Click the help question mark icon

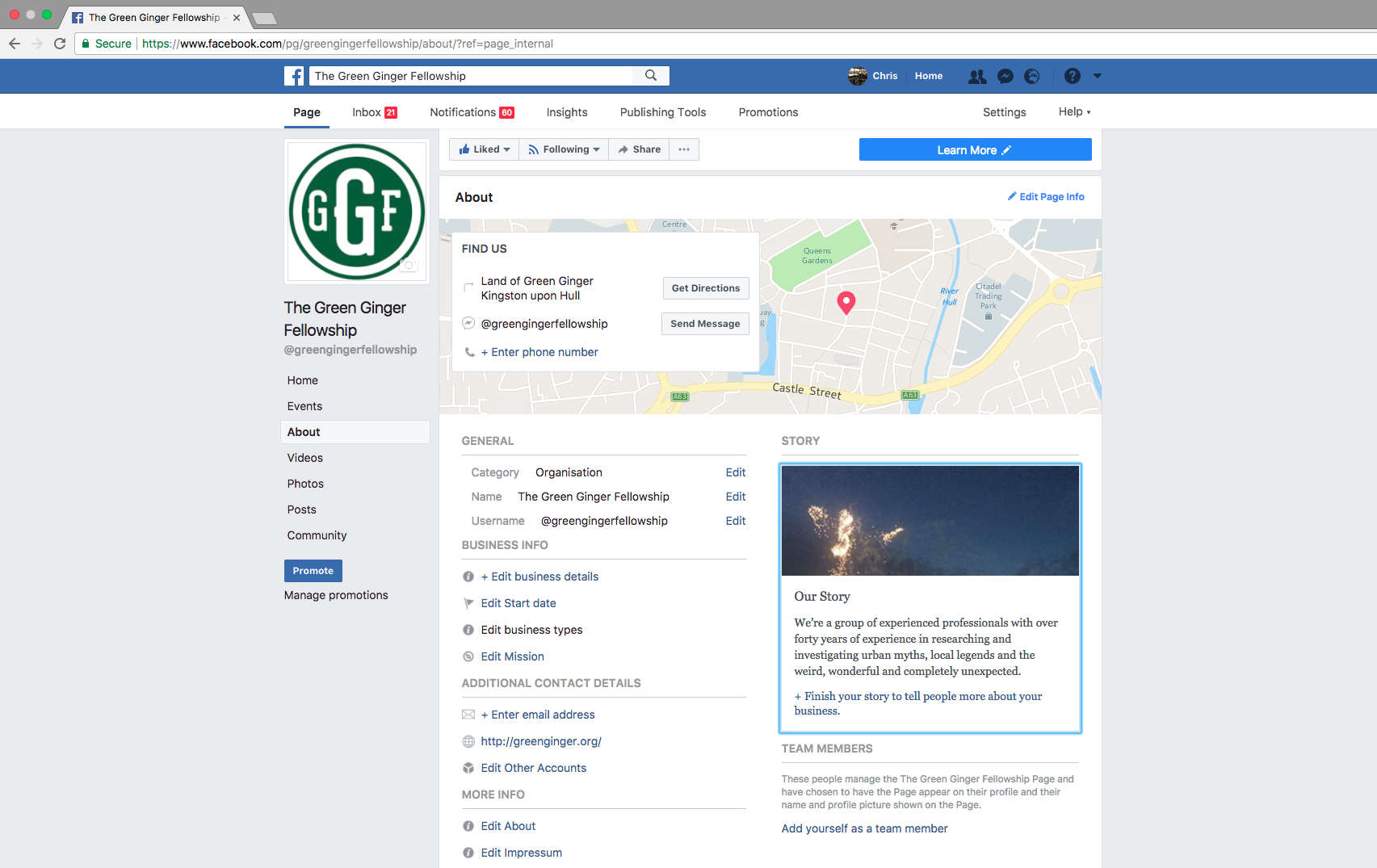(x=1072, y=76)
